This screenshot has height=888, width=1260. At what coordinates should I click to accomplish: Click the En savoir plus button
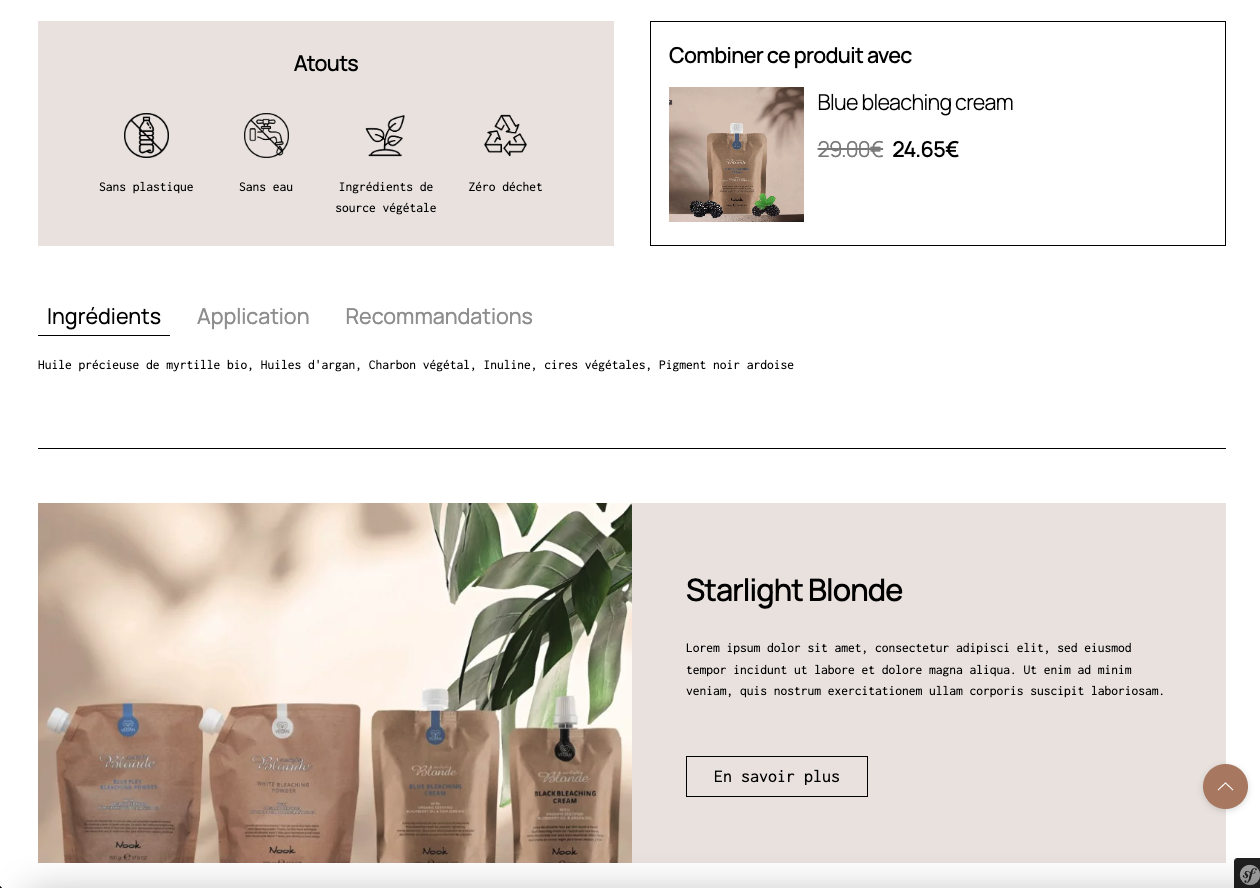777,777
